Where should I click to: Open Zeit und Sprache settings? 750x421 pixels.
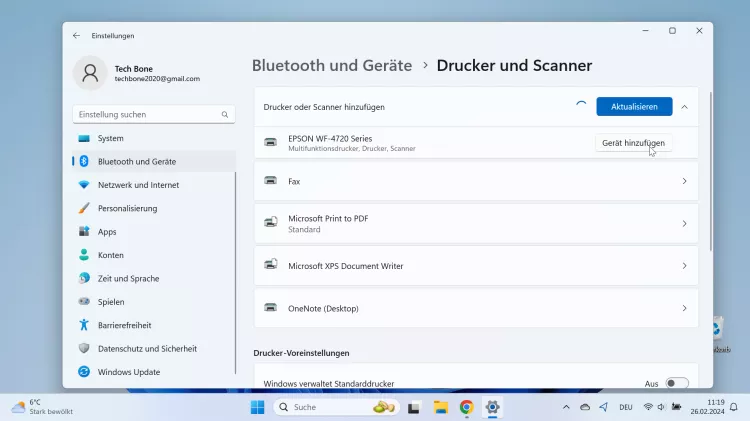[x=154, y=278]
